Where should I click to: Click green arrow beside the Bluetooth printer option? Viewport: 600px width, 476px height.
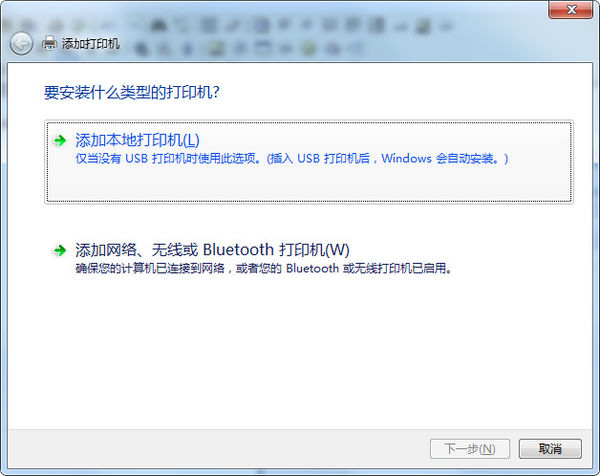point(60,251)
